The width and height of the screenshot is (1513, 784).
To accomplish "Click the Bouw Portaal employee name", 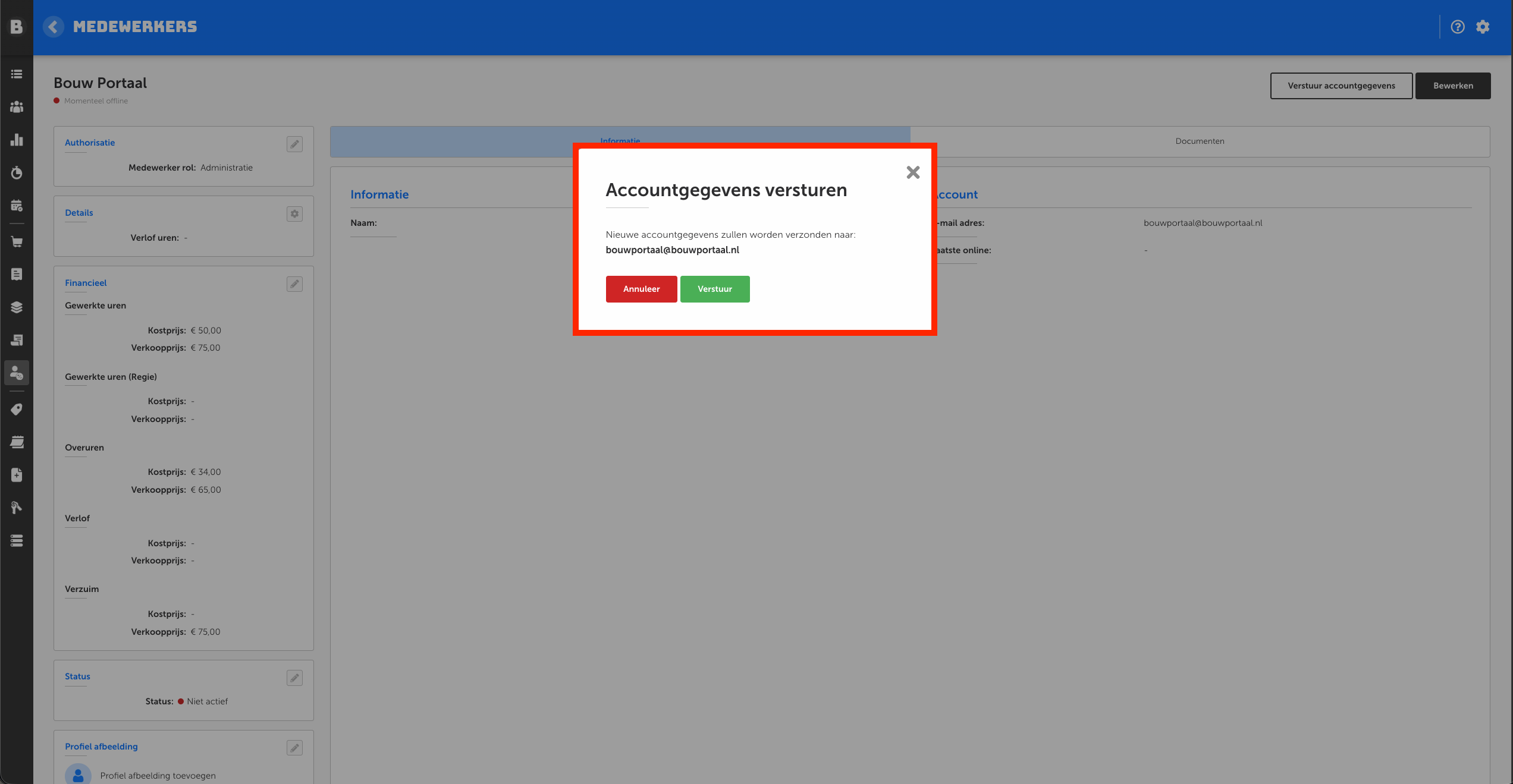I will pos(100,83).
